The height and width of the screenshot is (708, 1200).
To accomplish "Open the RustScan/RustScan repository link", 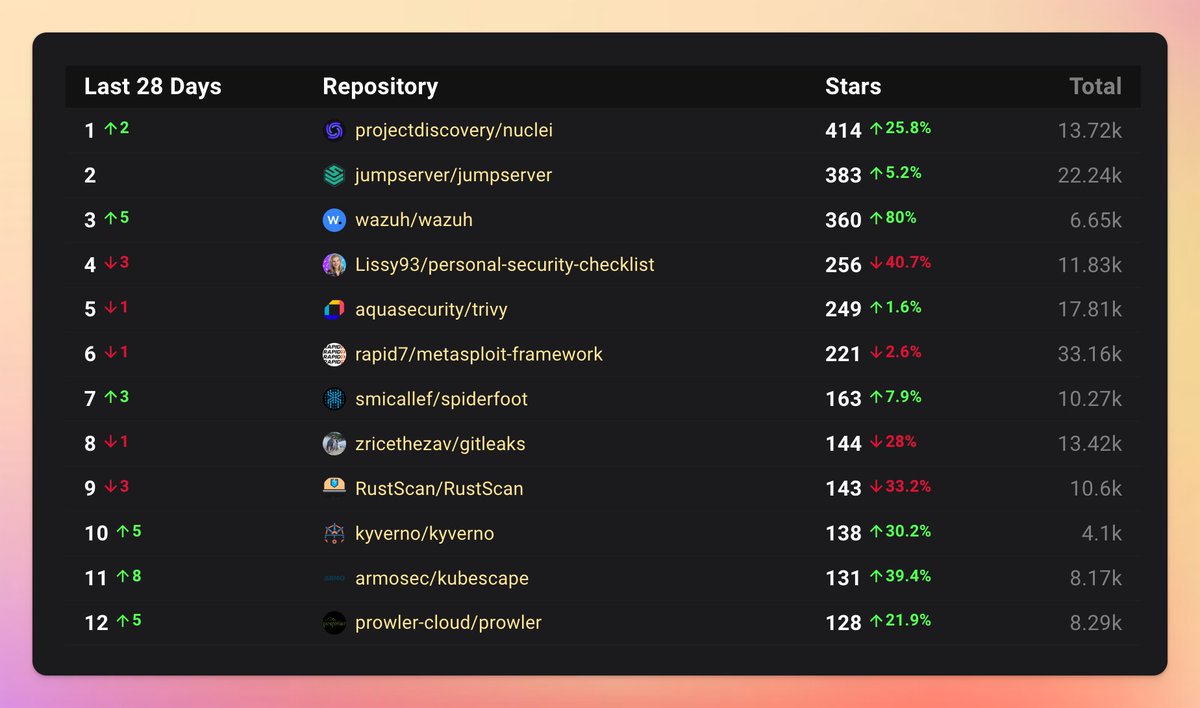I will (439, 489).
